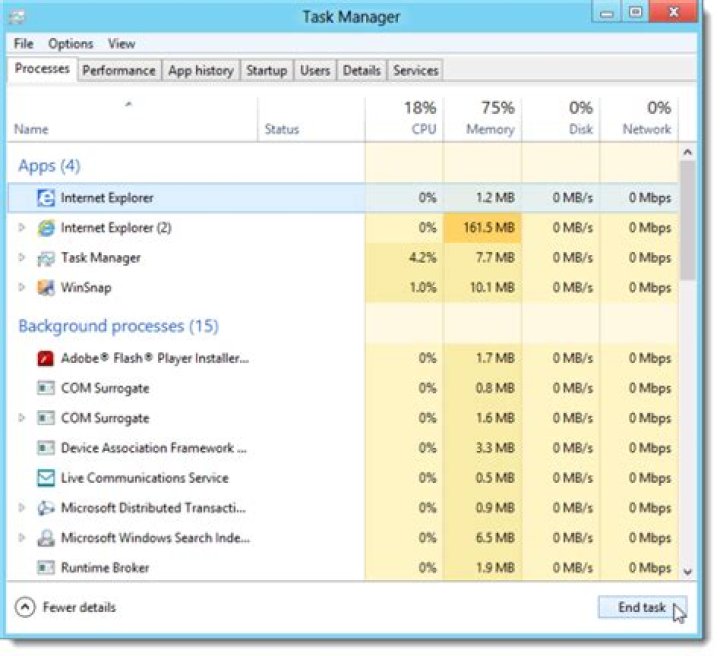Screen dimensions: 720x656
Task: Select Adobe Flash Player Installer row name
Action: (155, 358)
